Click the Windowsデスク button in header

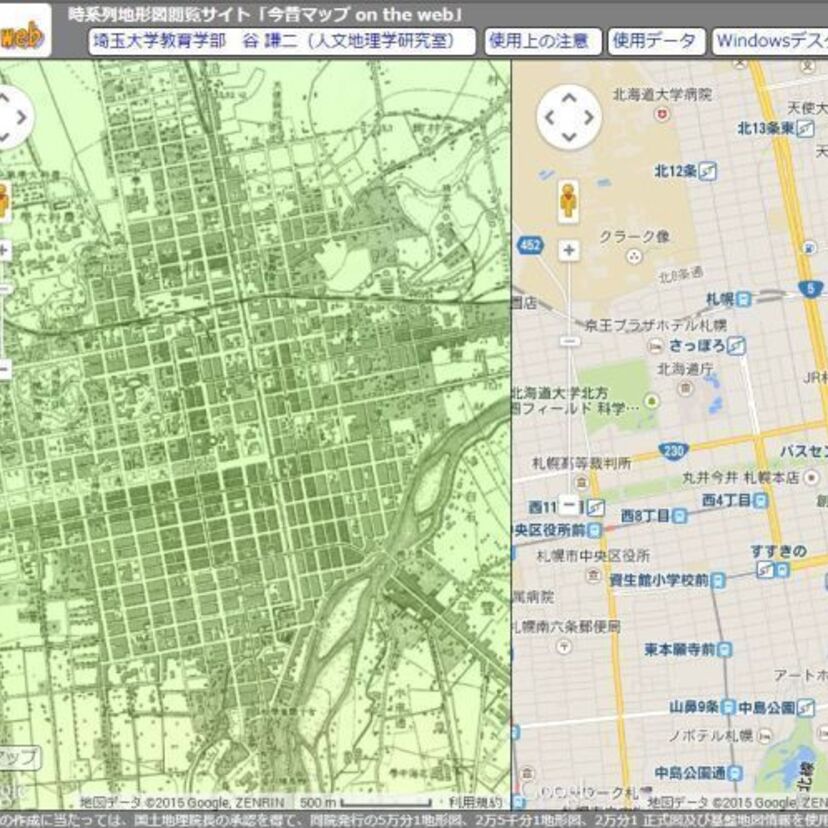tap(770, 41)
